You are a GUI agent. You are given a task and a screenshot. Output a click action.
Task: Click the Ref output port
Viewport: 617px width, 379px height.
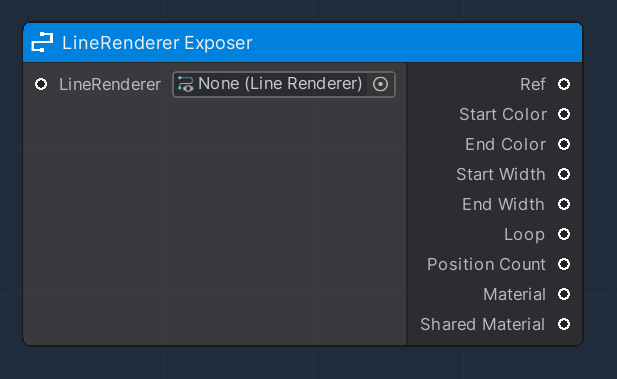[564, 84]
